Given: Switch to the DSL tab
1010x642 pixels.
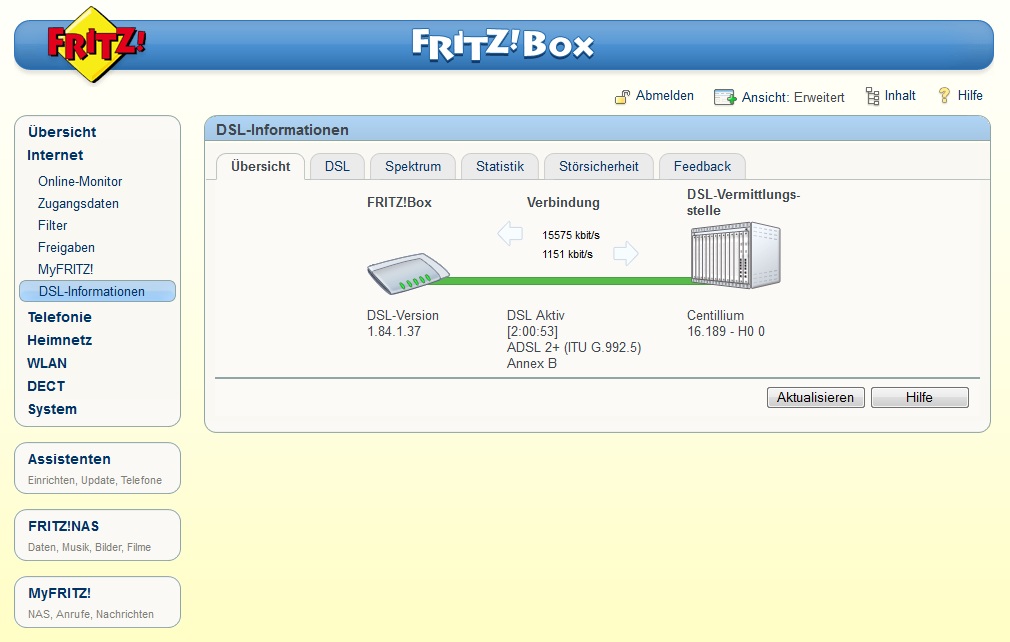Looking at the screenshot, I should (x=337, y=166).
